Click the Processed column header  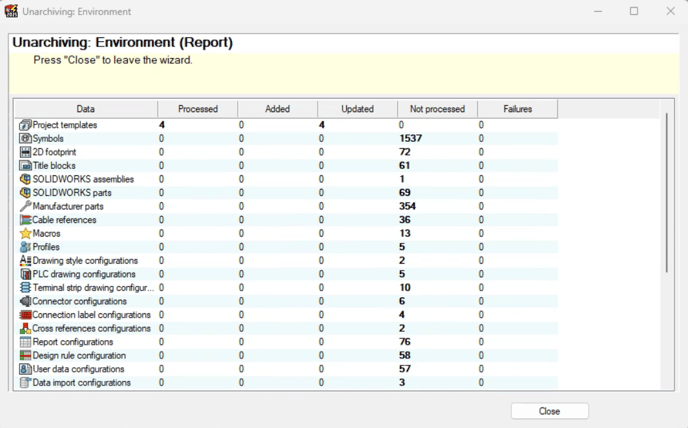tap(197, 109)
